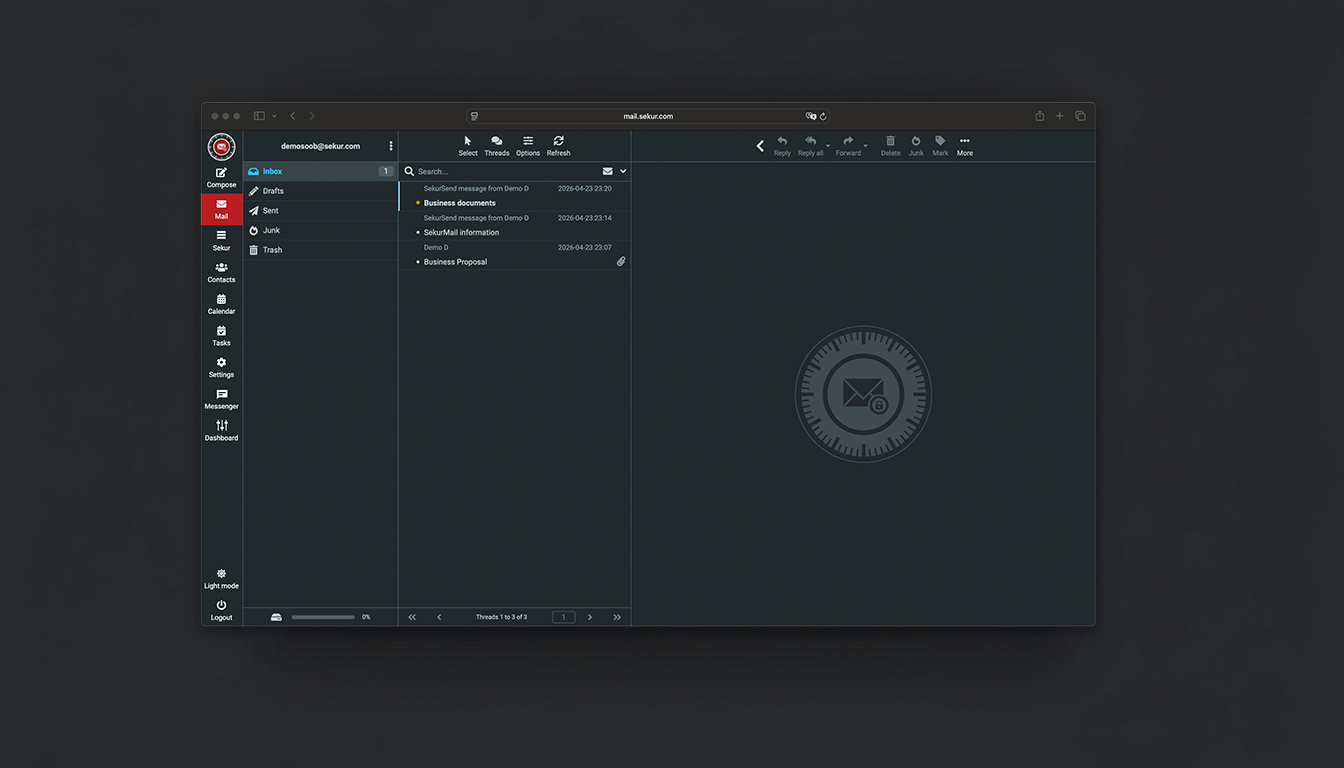
Task: Open the Business Proposal message
Action: 514,255
